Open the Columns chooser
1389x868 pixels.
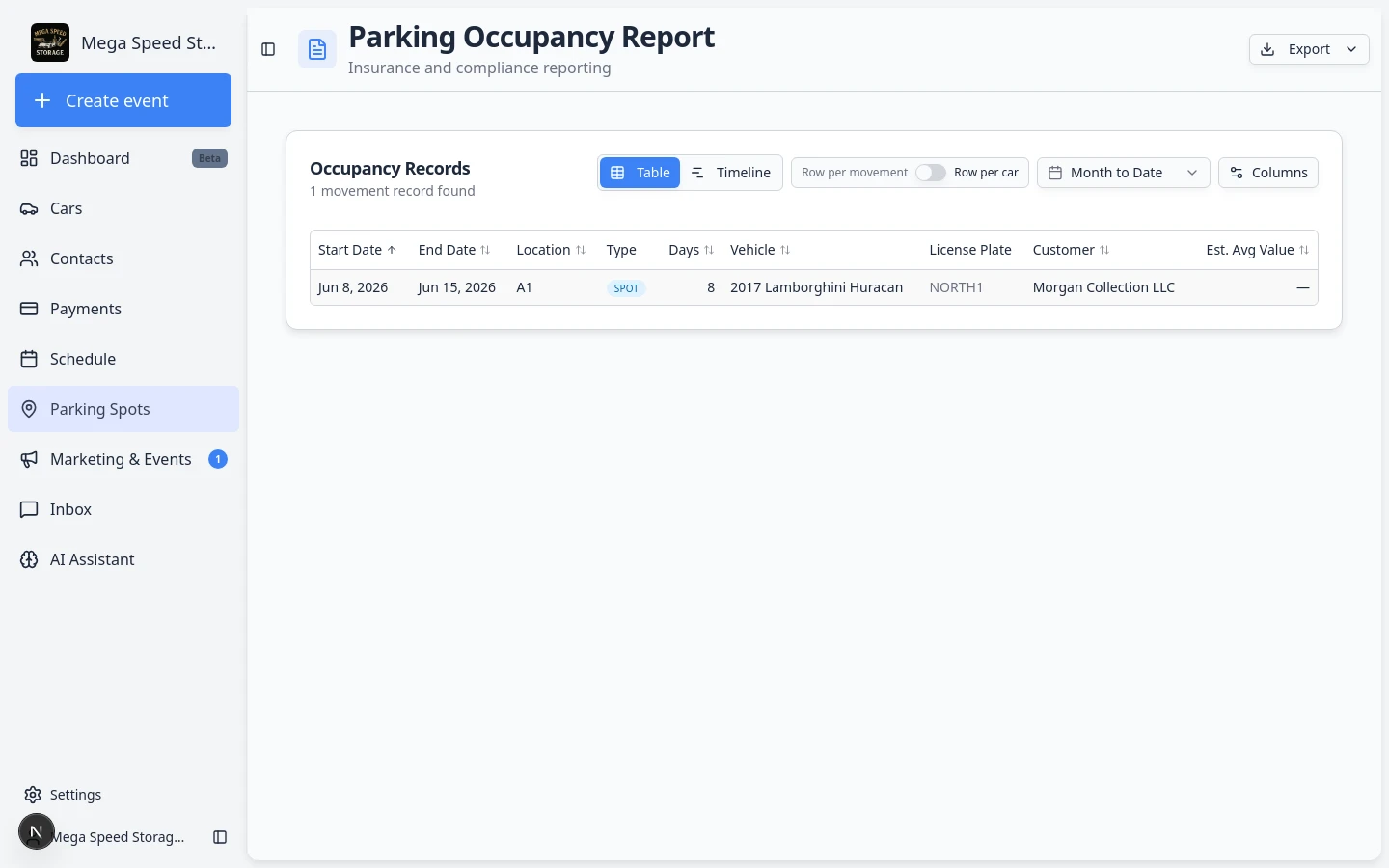tap(1268, 173)
